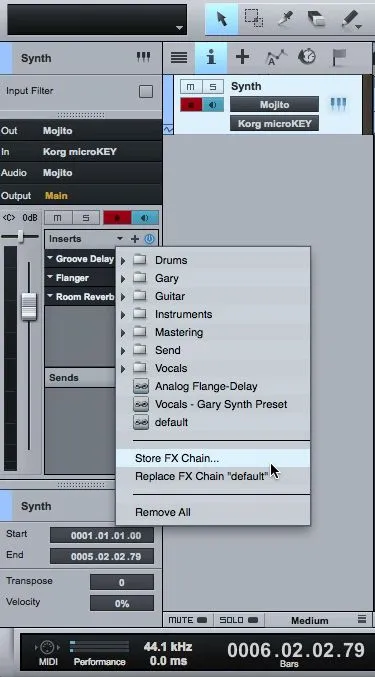Open the keyboard icon in Inspector header
Image resolution: width=375 pixels, height=677 pixels.
pos(143,57)
